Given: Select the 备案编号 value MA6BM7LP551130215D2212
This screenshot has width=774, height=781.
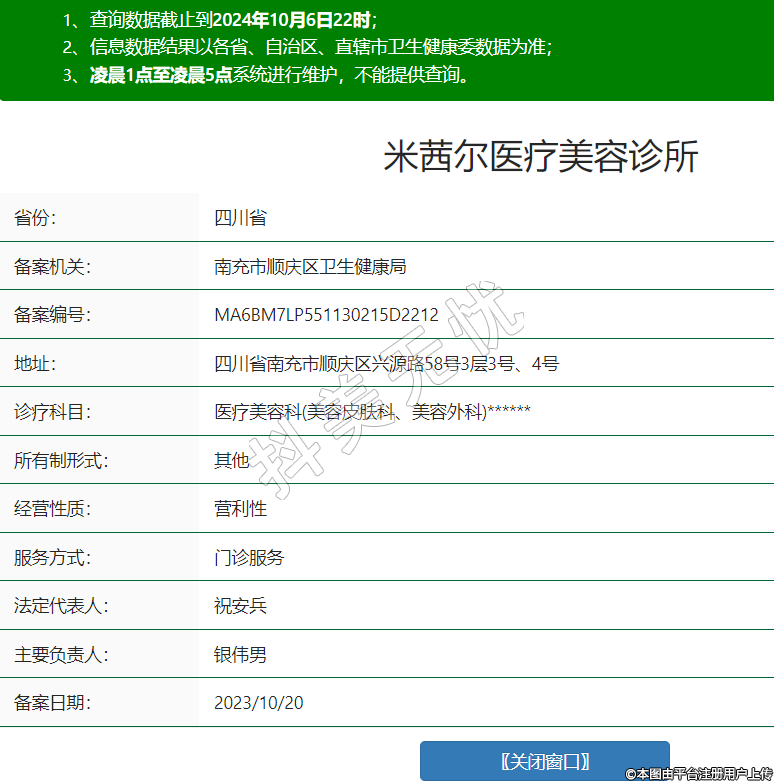Looking at the screenshot, I should tap(326, 315).
